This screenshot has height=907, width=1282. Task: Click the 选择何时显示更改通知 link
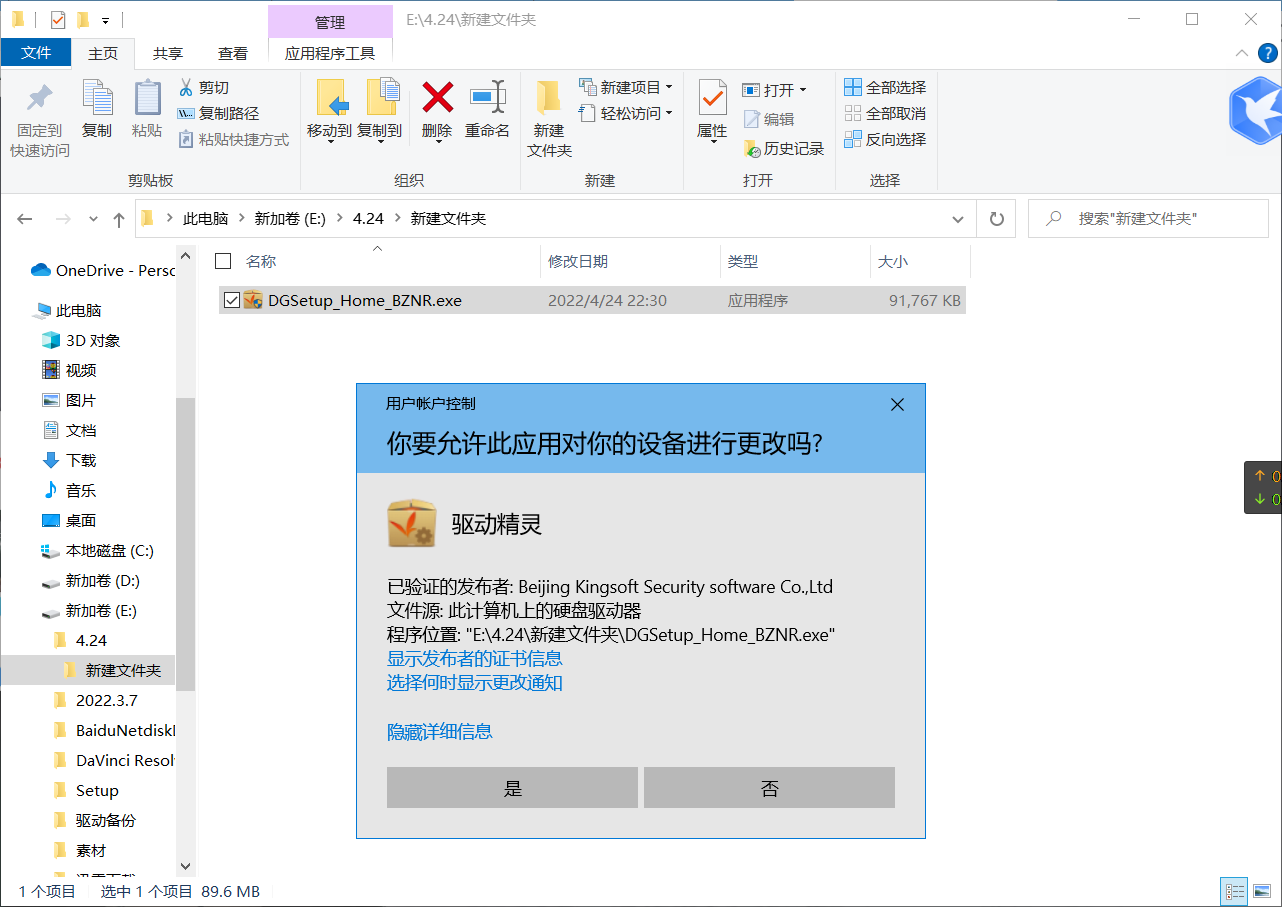click(x=475, y=683)
